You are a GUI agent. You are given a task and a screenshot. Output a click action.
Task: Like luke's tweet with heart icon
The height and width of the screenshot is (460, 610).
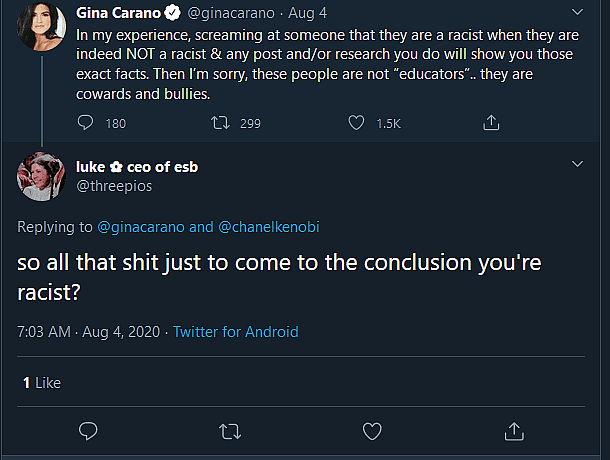coord(372,431)
